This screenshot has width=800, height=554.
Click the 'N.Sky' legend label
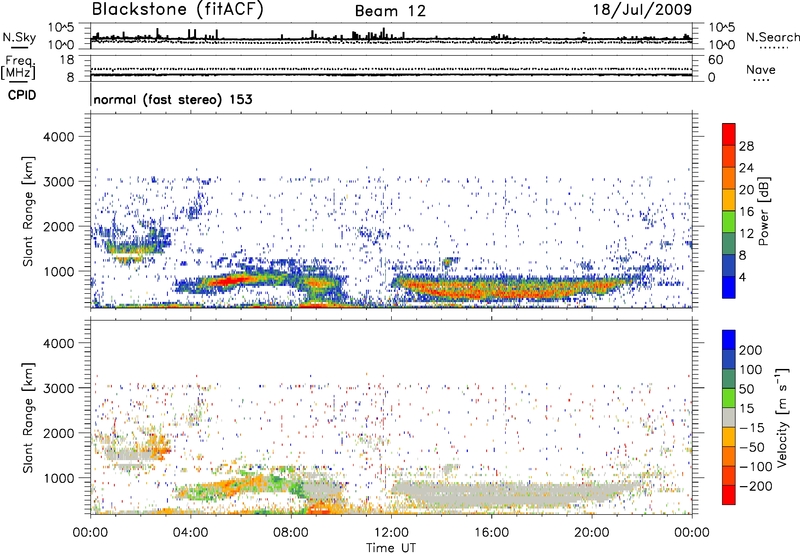(x=19, y=37)
